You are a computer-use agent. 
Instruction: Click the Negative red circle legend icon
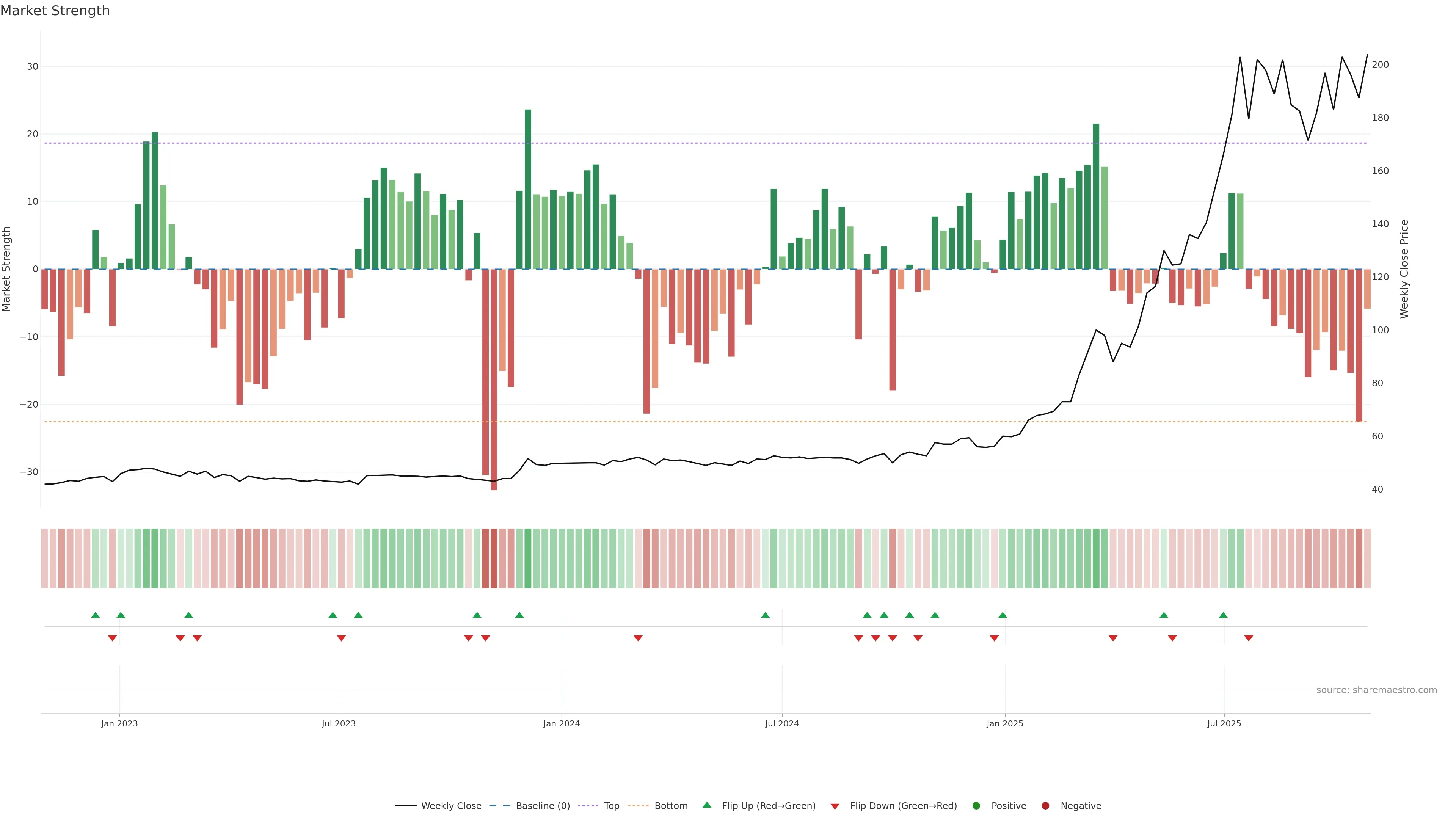(1045, 805)
